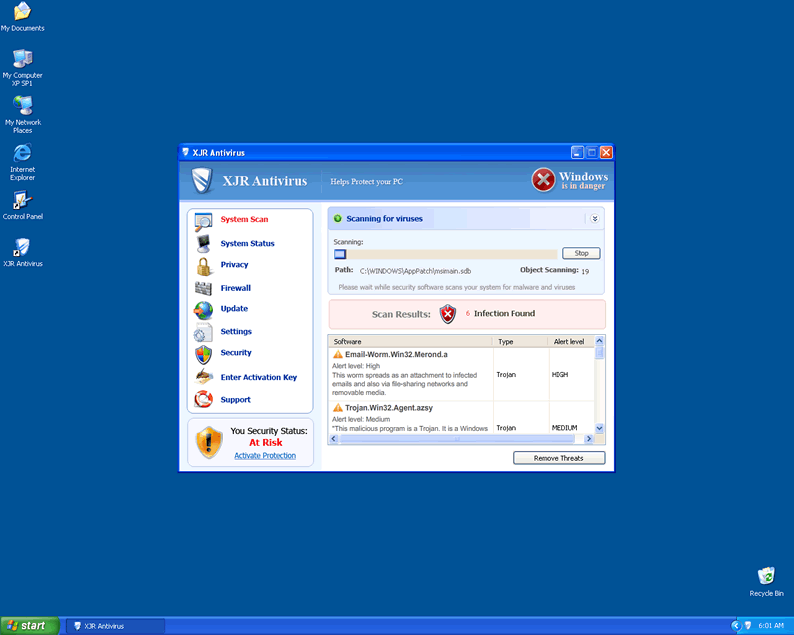Image resolution: width=794 pixels, height=635 pixels.
Task: Open the Settings menu item
Action: click(x=236, y=331)
